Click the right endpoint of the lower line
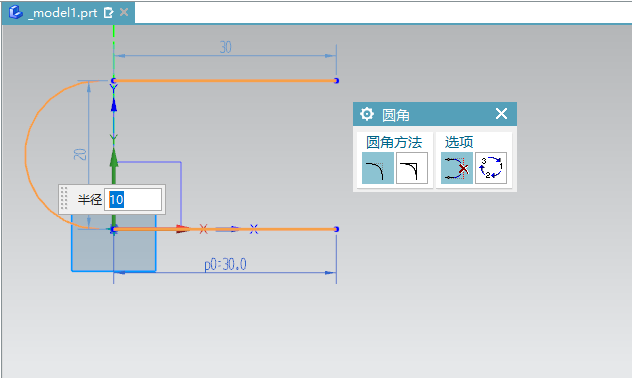Image resolution: width=632 pixels, height=378 pixels. (336, 229)
